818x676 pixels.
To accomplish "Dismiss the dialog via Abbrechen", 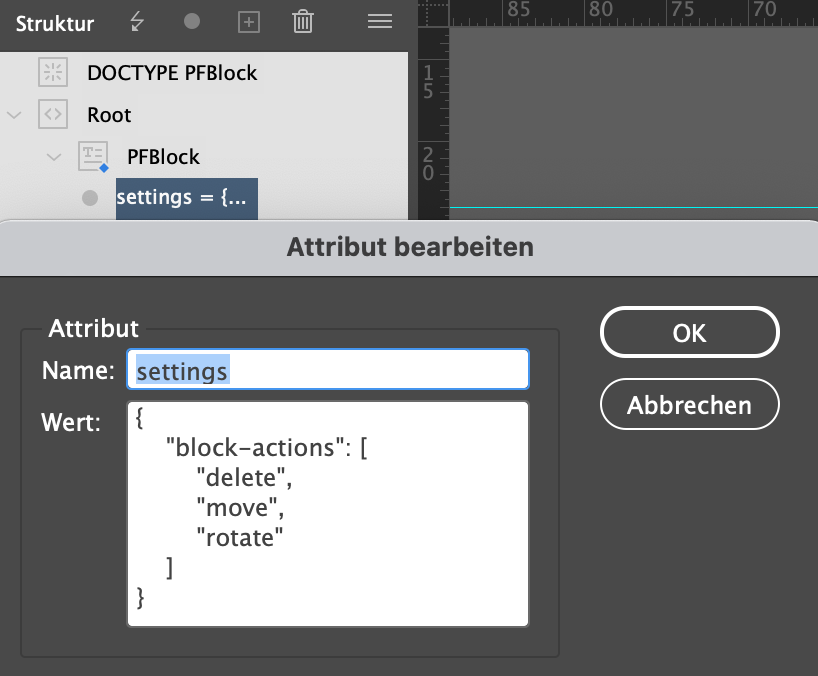I will click(689, 404).
